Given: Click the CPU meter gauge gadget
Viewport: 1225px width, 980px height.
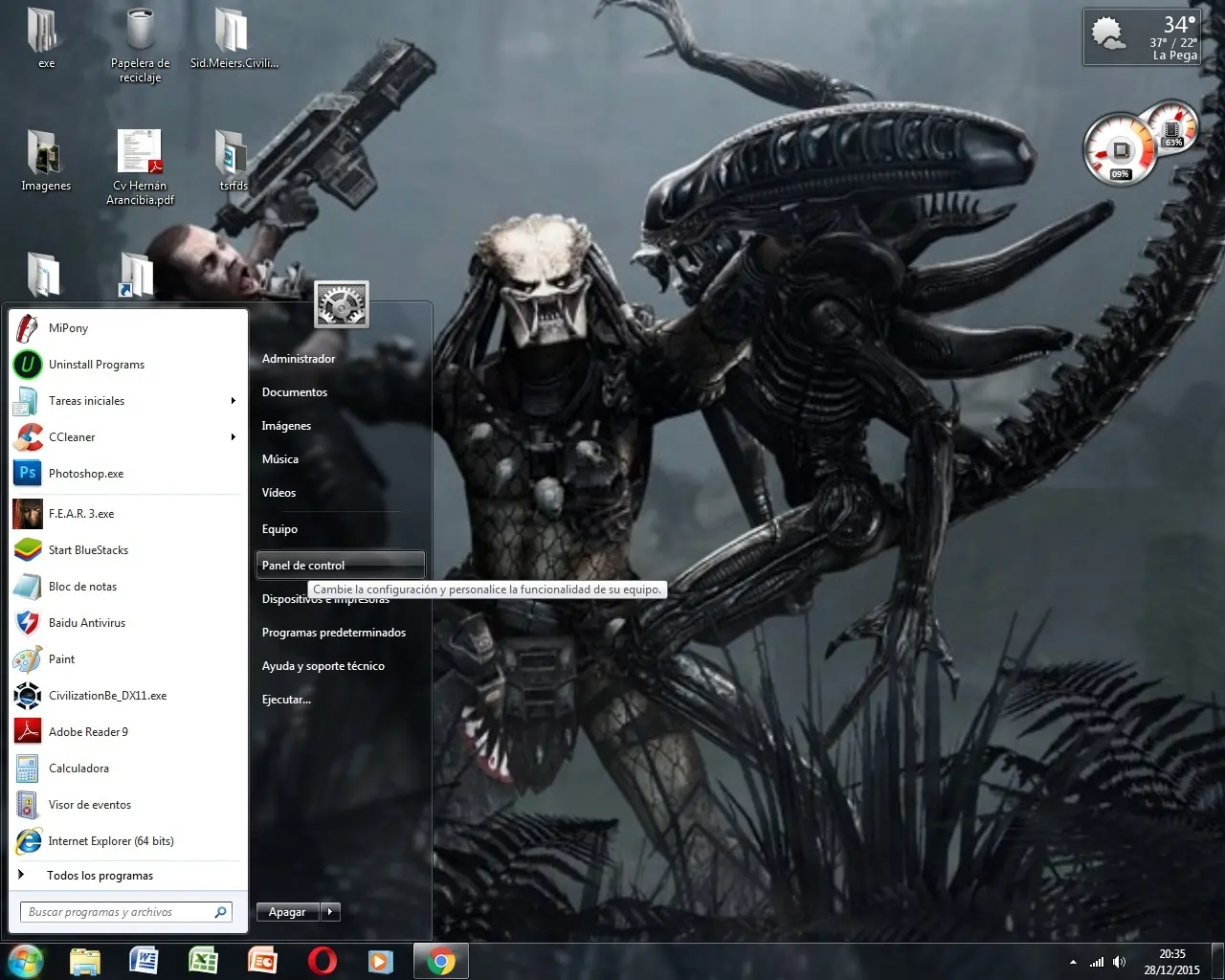Looking at the screenshot, I should pyautogui.click(x=1120, y=149).
